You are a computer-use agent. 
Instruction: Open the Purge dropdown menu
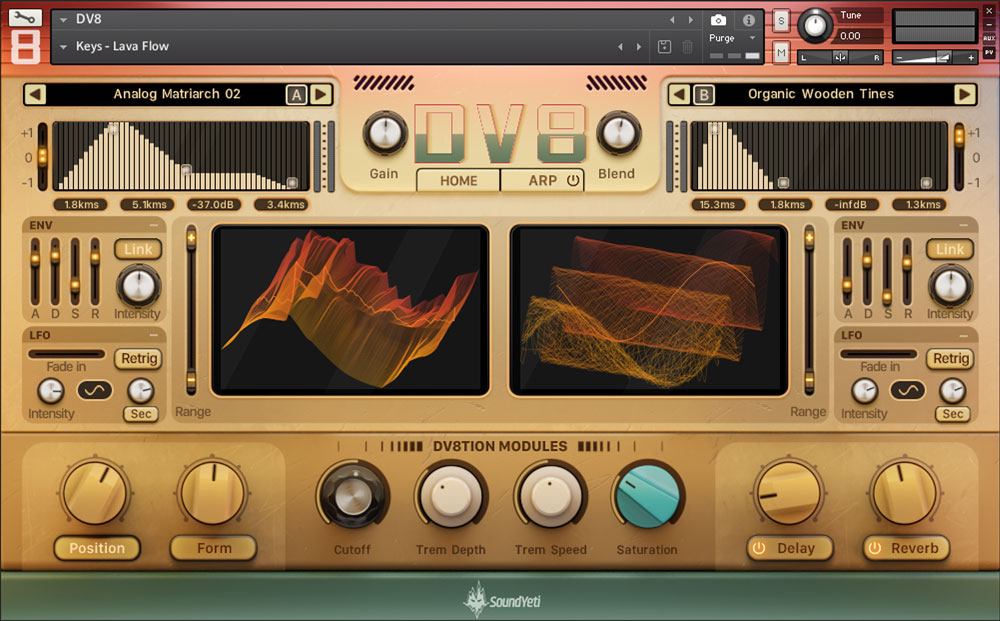tap(753, 38)
